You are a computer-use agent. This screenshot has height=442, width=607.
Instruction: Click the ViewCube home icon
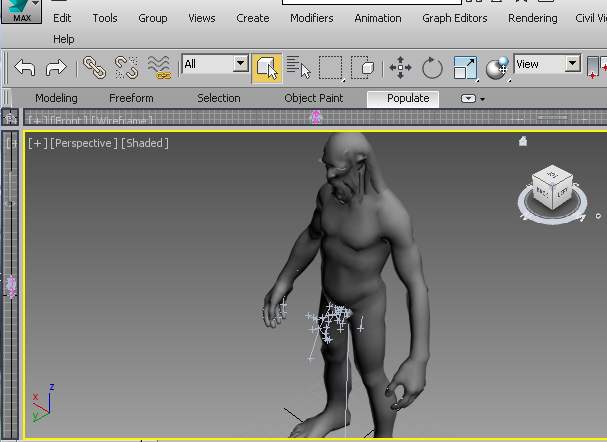(523, 141)
